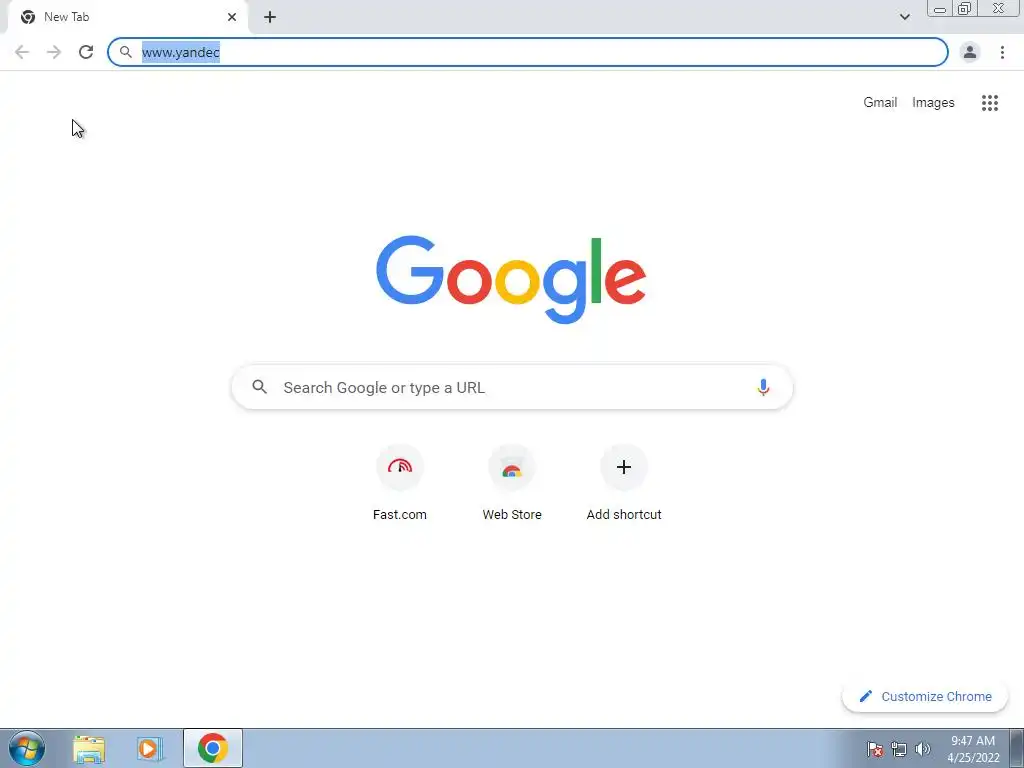Click the Add shortcut plus tile

(624, 467)
